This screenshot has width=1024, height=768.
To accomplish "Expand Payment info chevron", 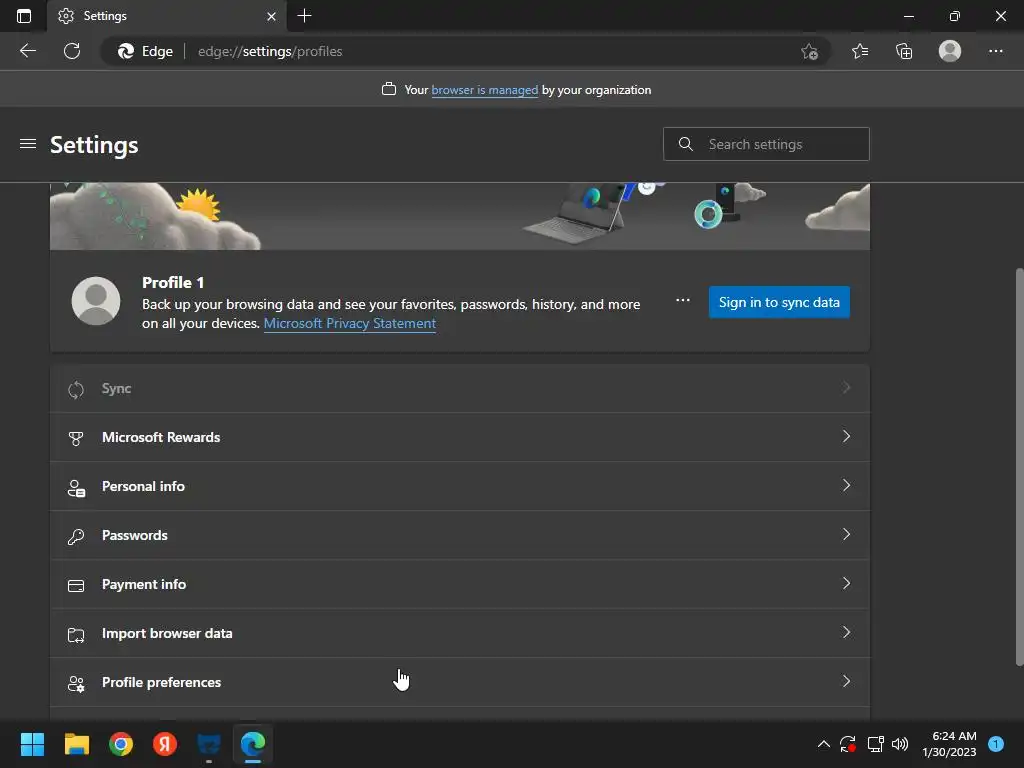I will click(846, 583).
